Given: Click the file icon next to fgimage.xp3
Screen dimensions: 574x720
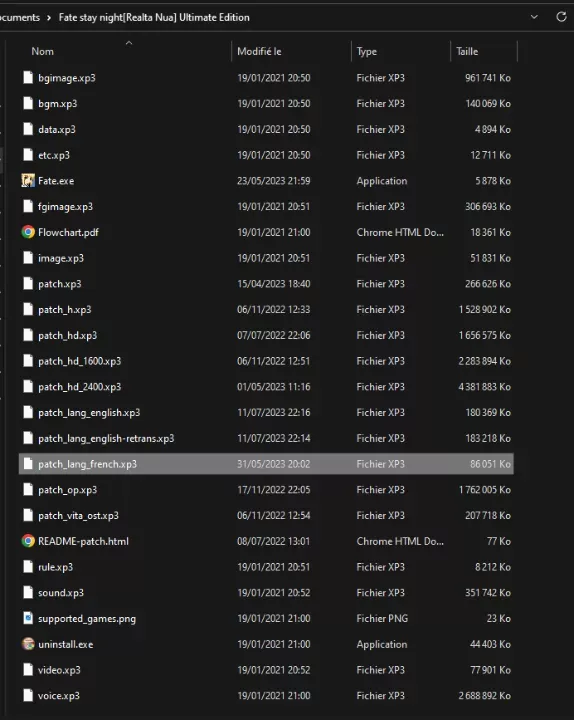Looking at the screenshot, I should pyautogui.click(x=28, y=207).
